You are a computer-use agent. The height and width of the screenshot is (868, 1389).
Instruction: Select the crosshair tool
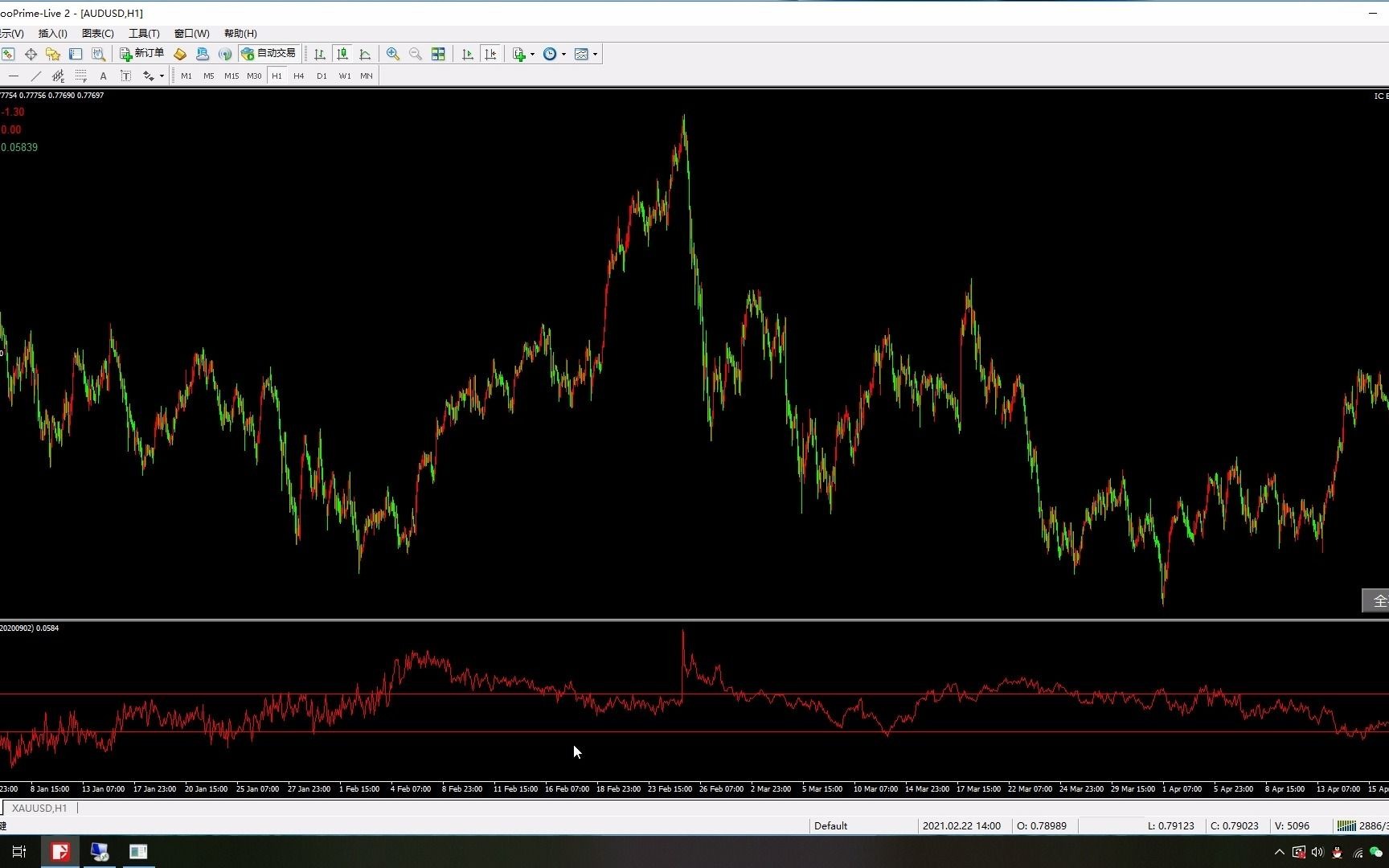click(31, 54)
